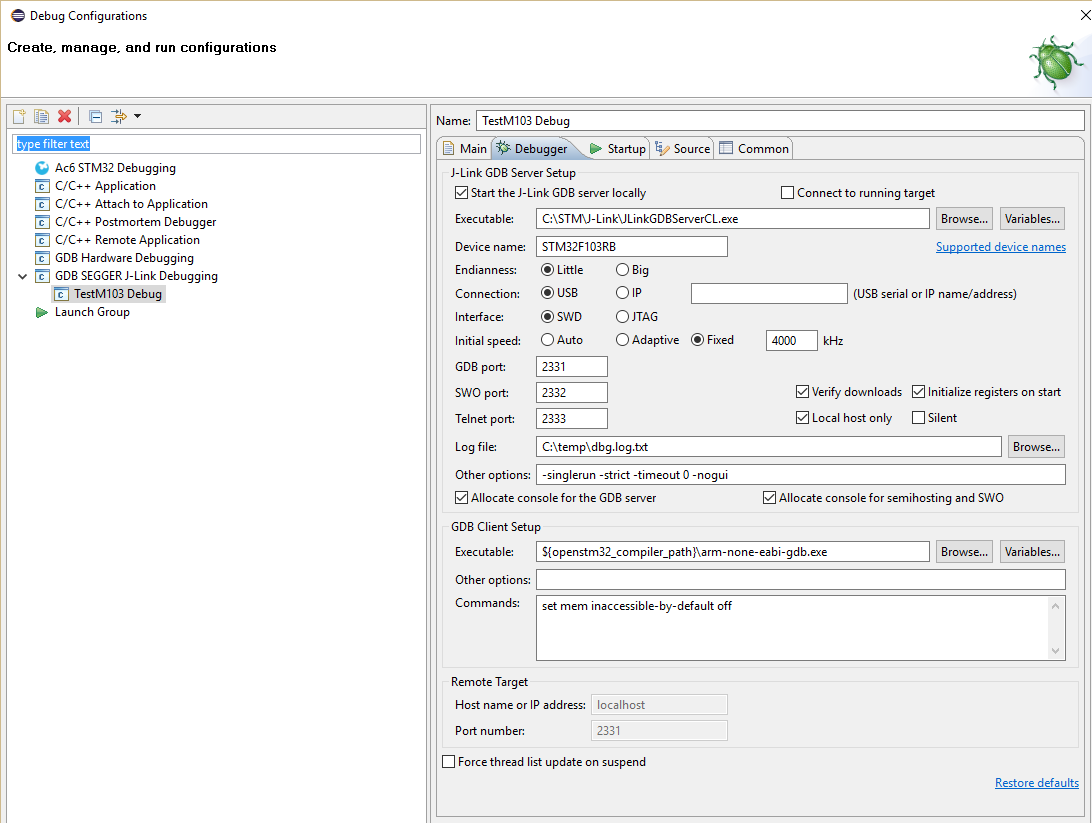Click the New launch configuration icon
1092x823 pixels.
click(x=20, y=116)
